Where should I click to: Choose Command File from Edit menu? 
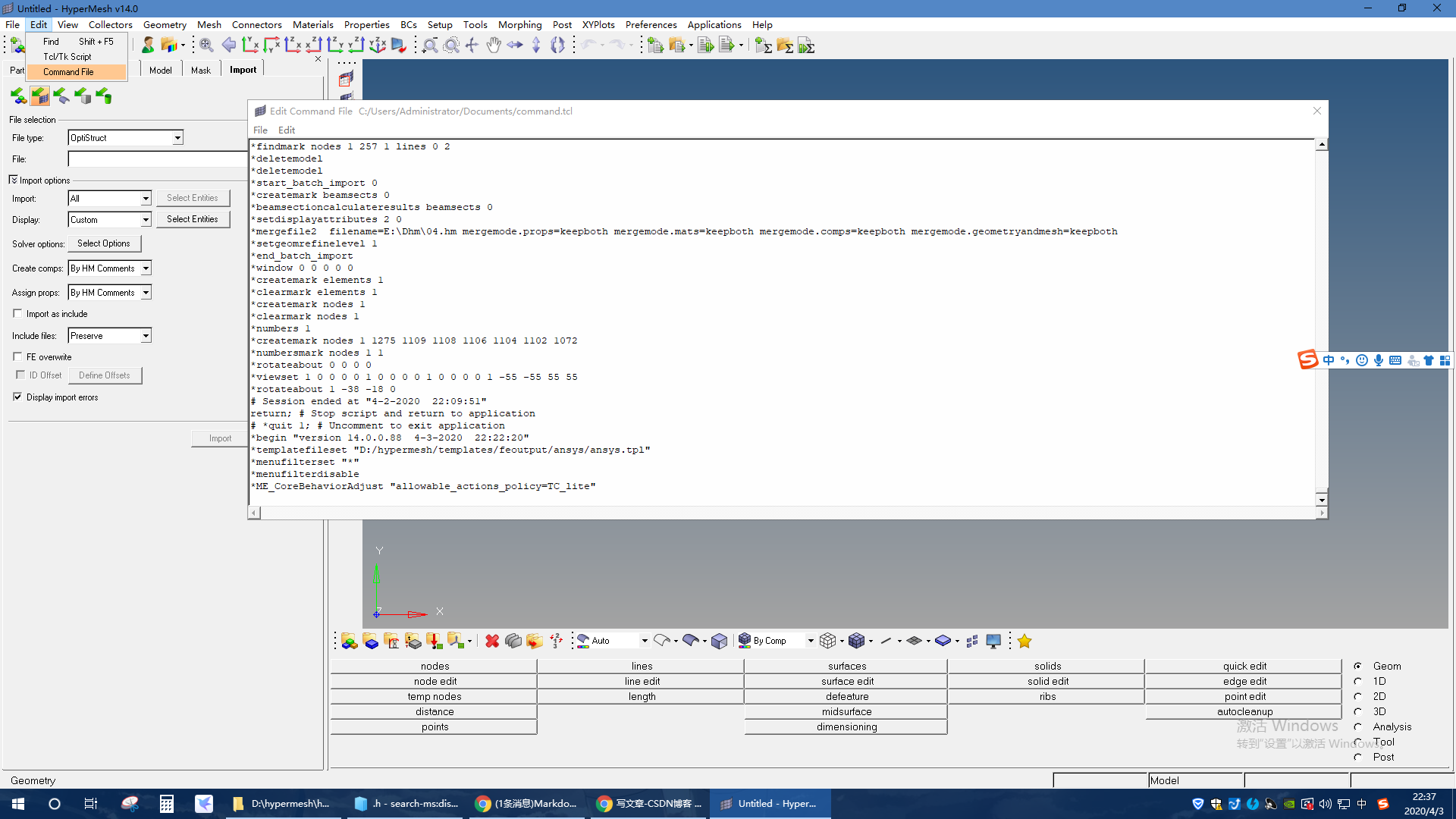click(x=68, y=72)
